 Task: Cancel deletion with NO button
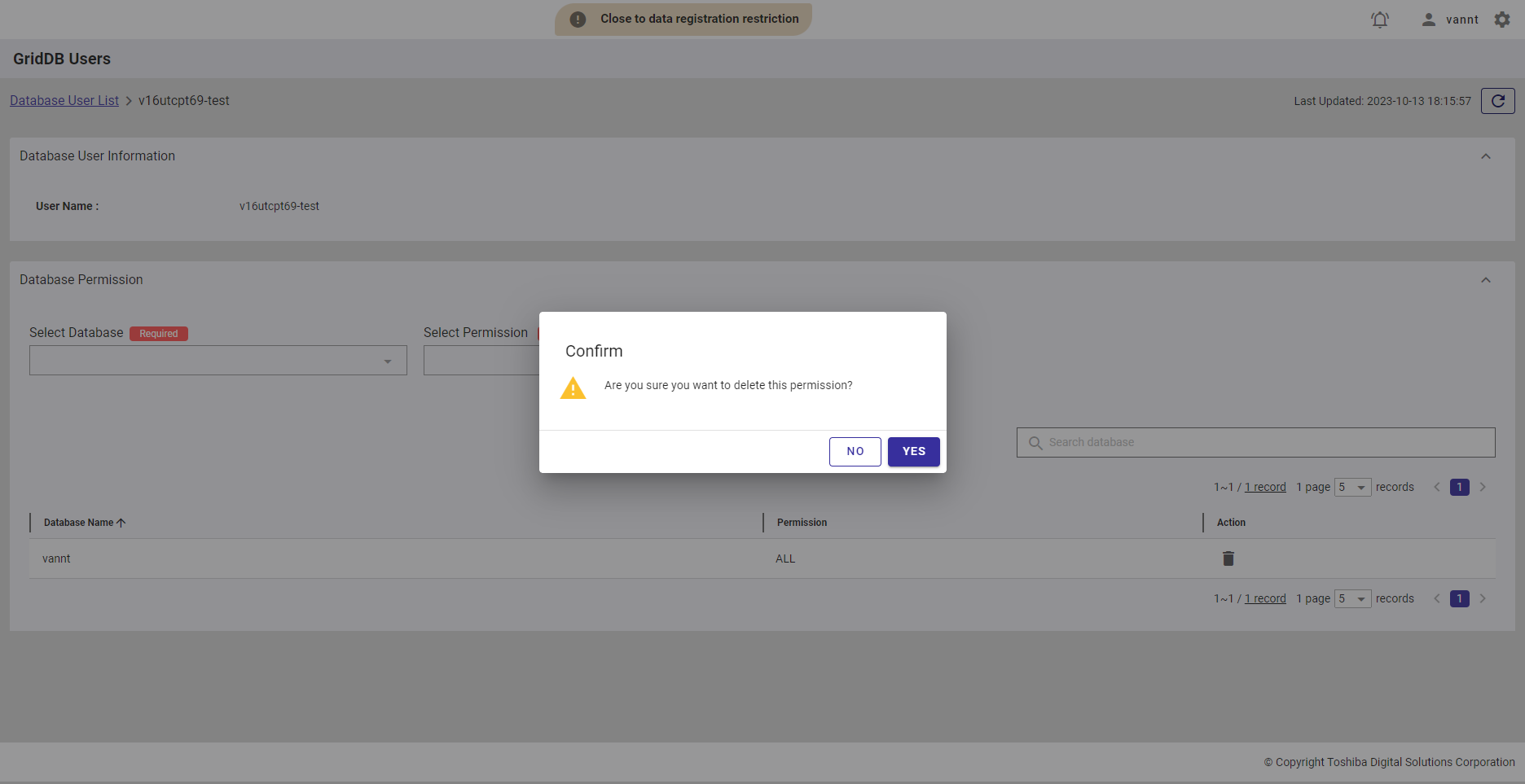point(855,452)
